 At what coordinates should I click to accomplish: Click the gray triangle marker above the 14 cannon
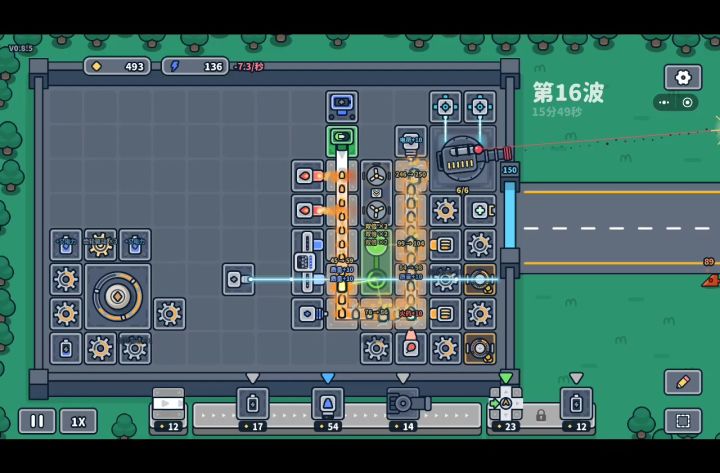pos(403,378)
